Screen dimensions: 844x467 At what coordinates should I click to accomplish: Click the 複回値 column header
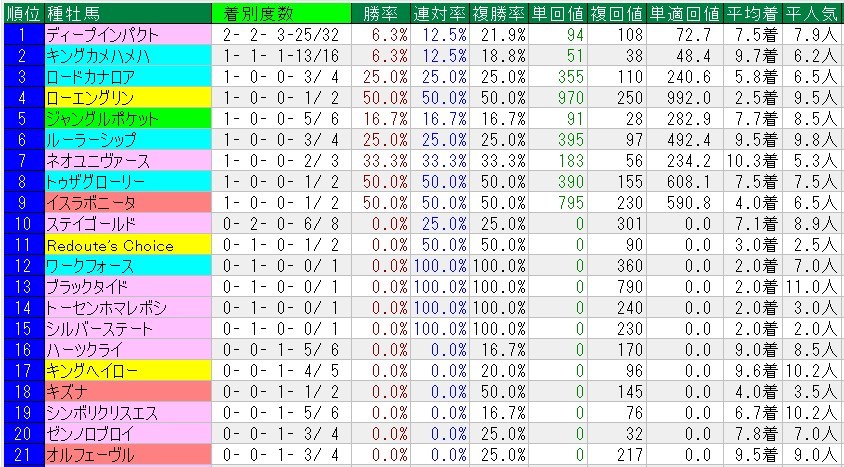(x=616, y=13)
